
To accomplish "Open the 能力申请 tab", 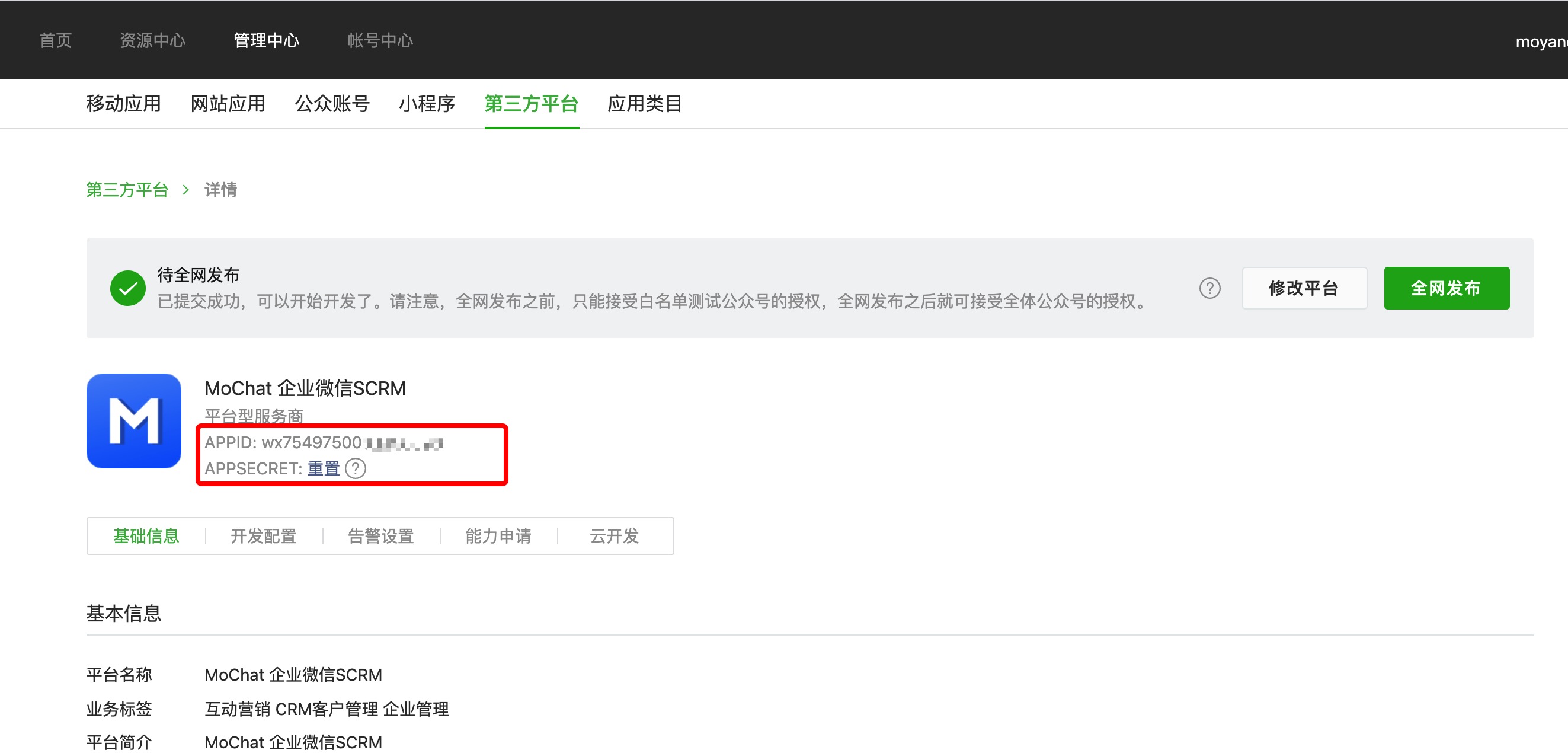I will 498,536.
